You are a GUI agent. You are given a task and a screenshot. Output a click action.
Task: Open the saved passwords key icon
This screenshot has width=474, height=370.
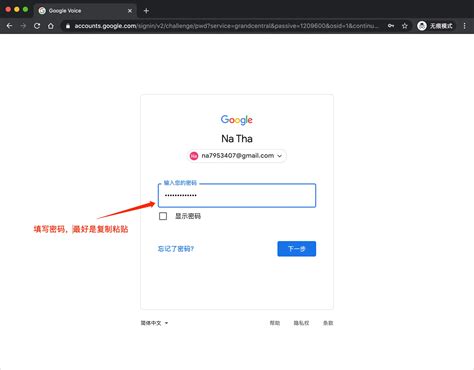tap(391, 26)
